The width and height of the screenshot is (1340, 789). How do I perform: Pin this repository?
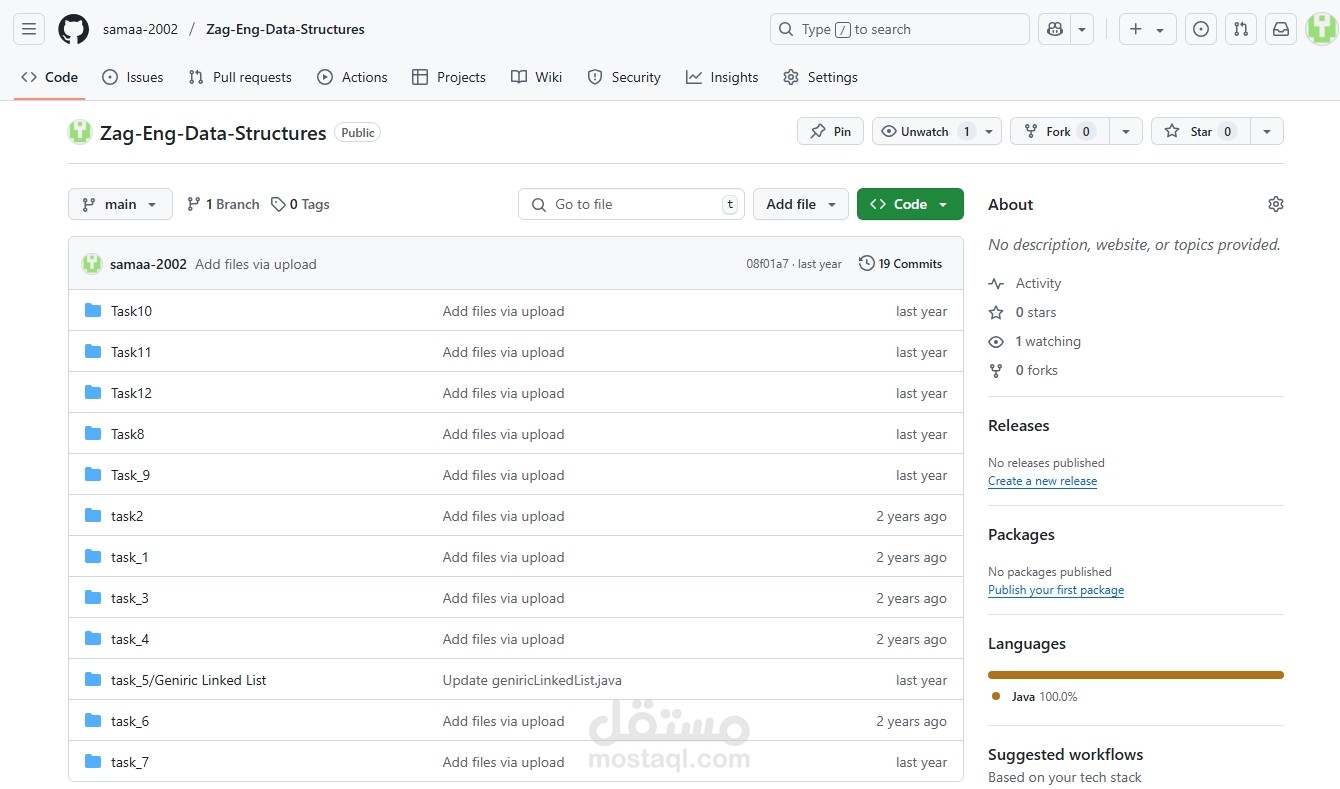(830, 131)
